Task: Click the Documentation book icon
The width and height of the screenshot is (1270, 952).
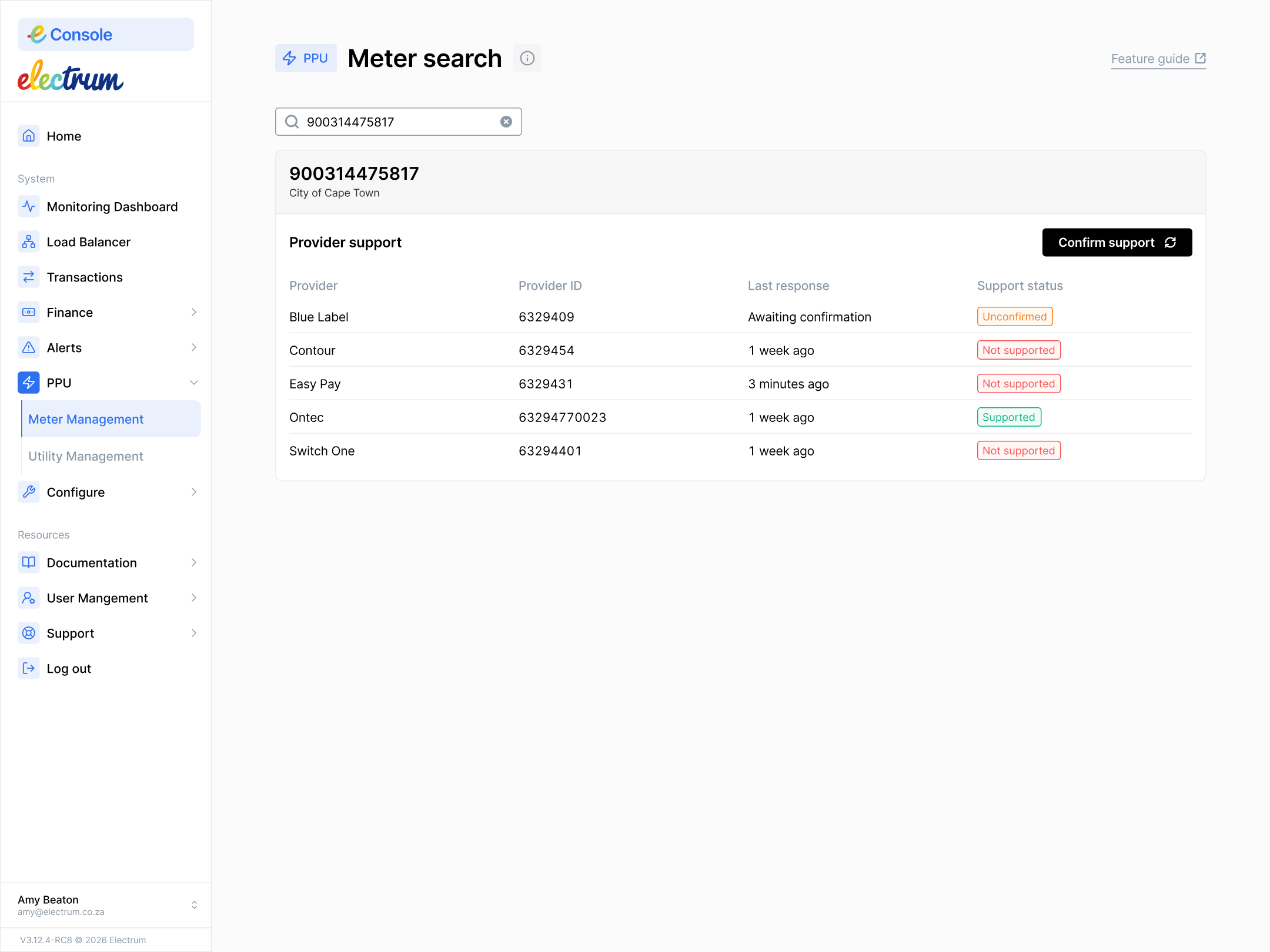Action: coord(29,562)
